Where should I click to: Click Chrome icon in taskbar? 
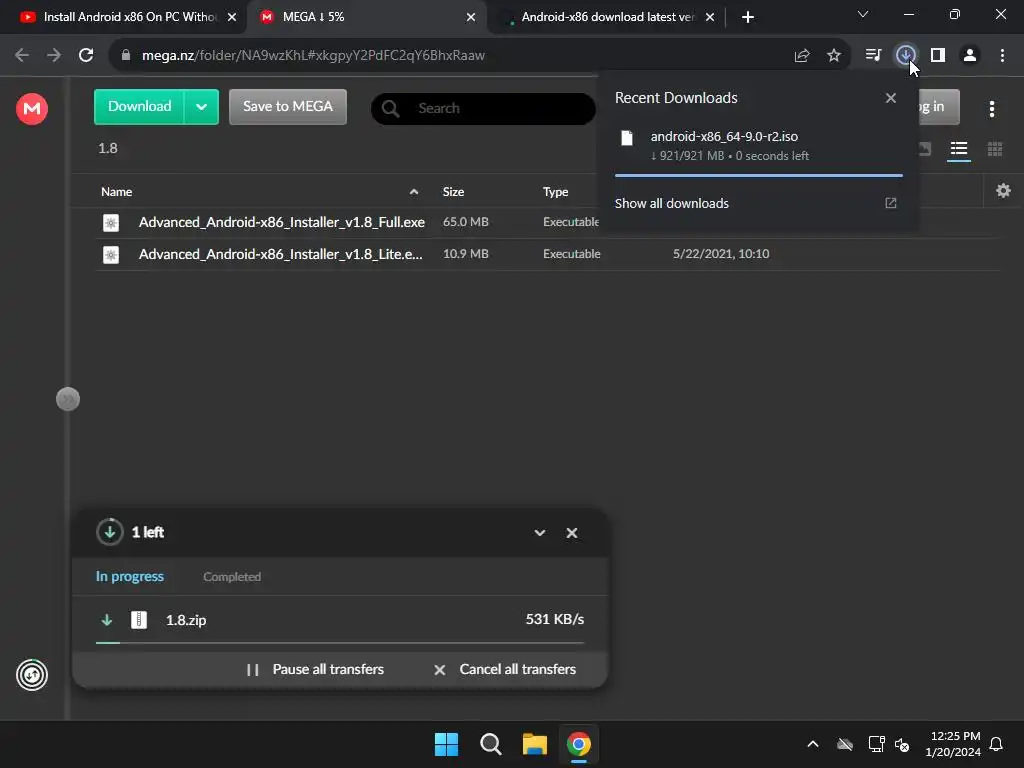(x=579, y=744)
